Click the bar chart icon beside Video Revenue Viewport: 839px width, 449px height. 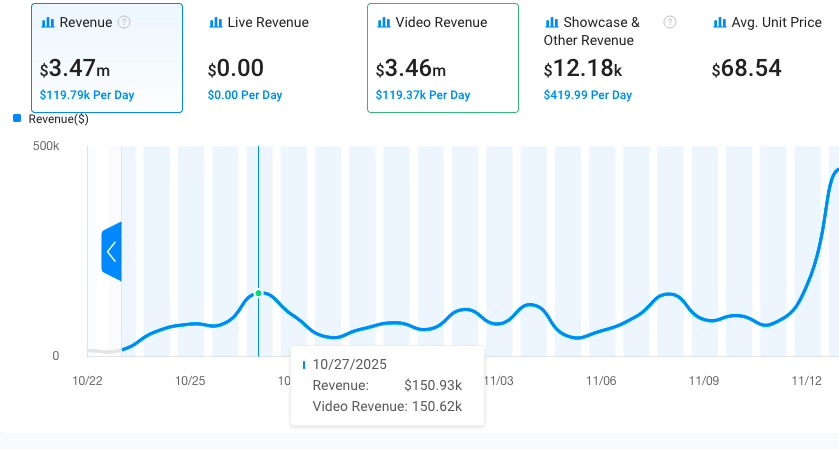click(x=384, y=22)
